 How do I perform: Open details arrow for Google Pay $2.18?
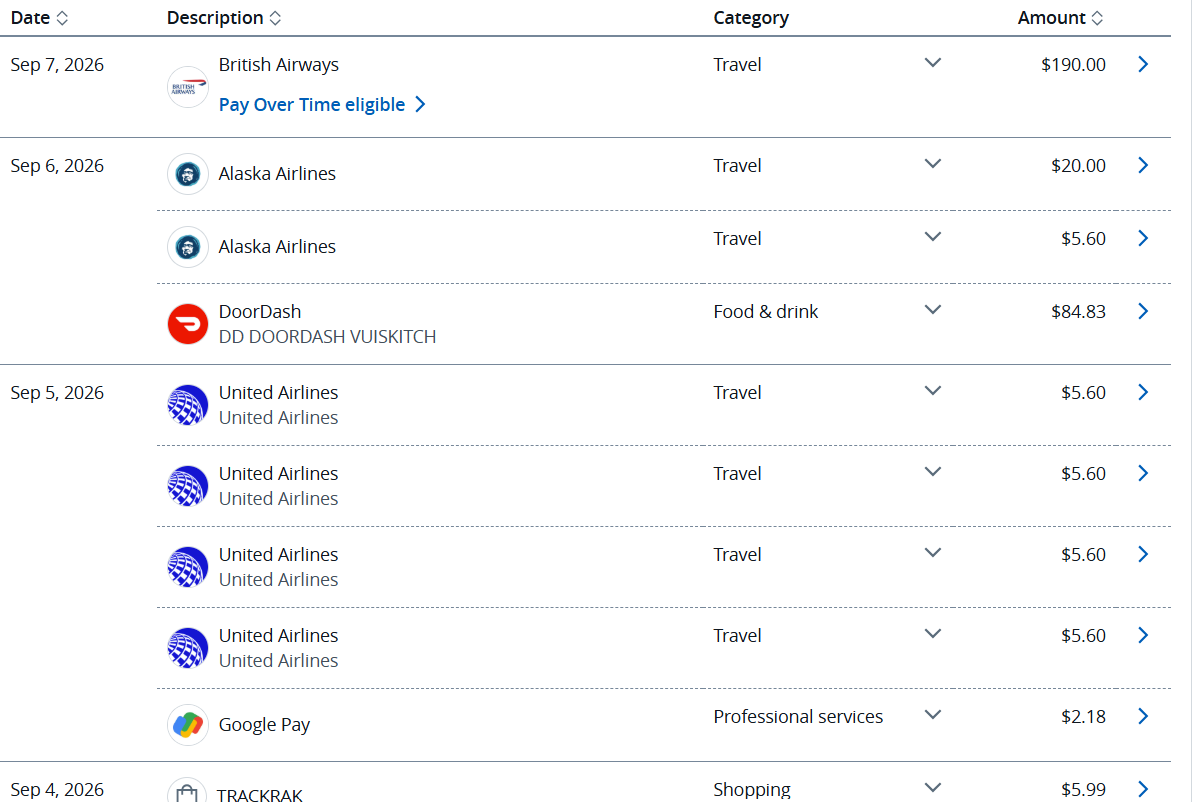[x=1143, y=716]
